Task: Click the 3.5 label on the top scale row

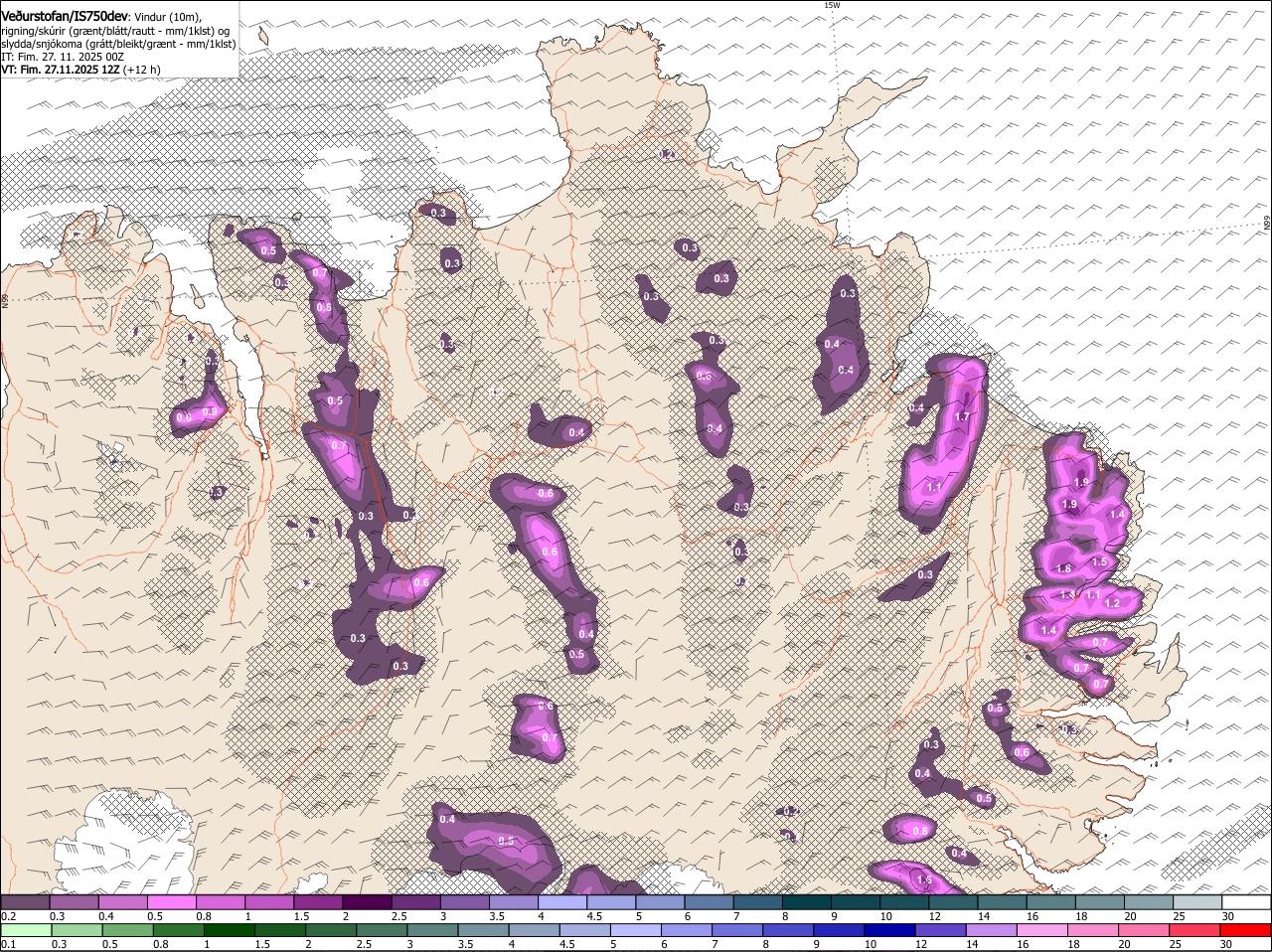Action: click(x=497, y=916)
